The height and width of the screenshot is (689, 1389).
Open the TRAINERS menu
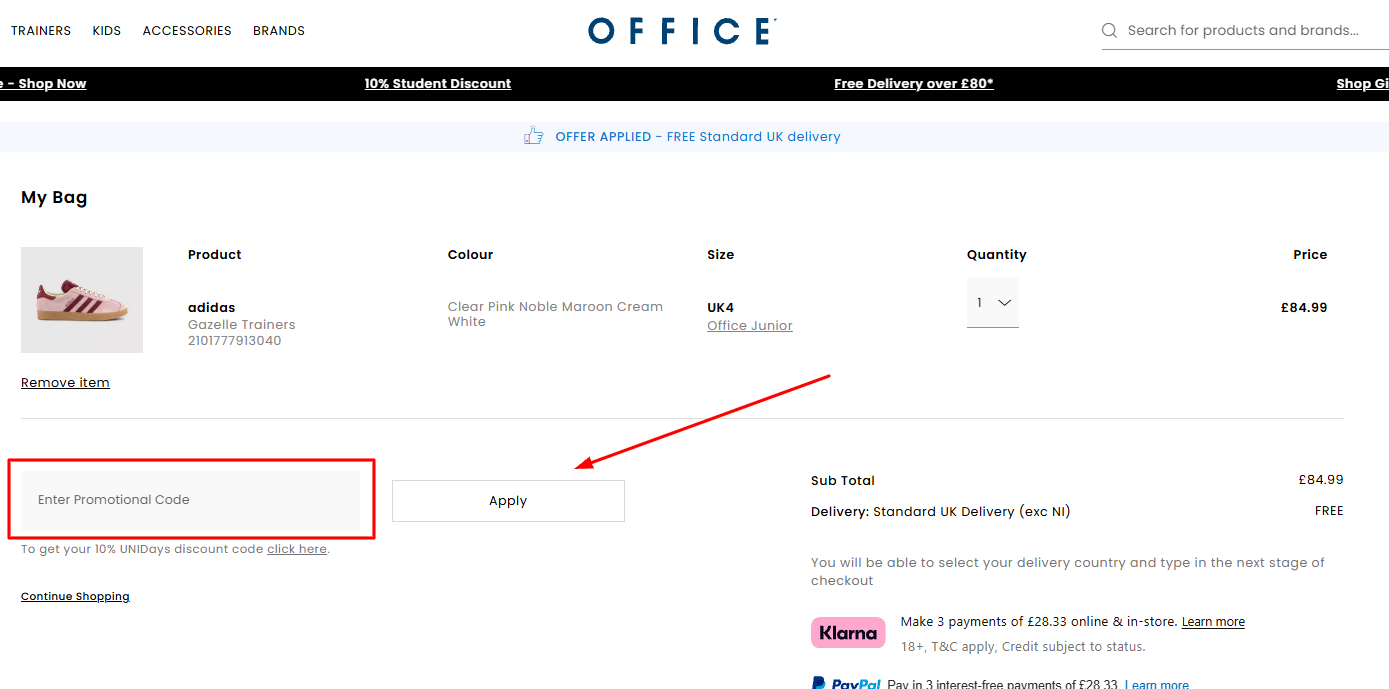pos(40,30)
